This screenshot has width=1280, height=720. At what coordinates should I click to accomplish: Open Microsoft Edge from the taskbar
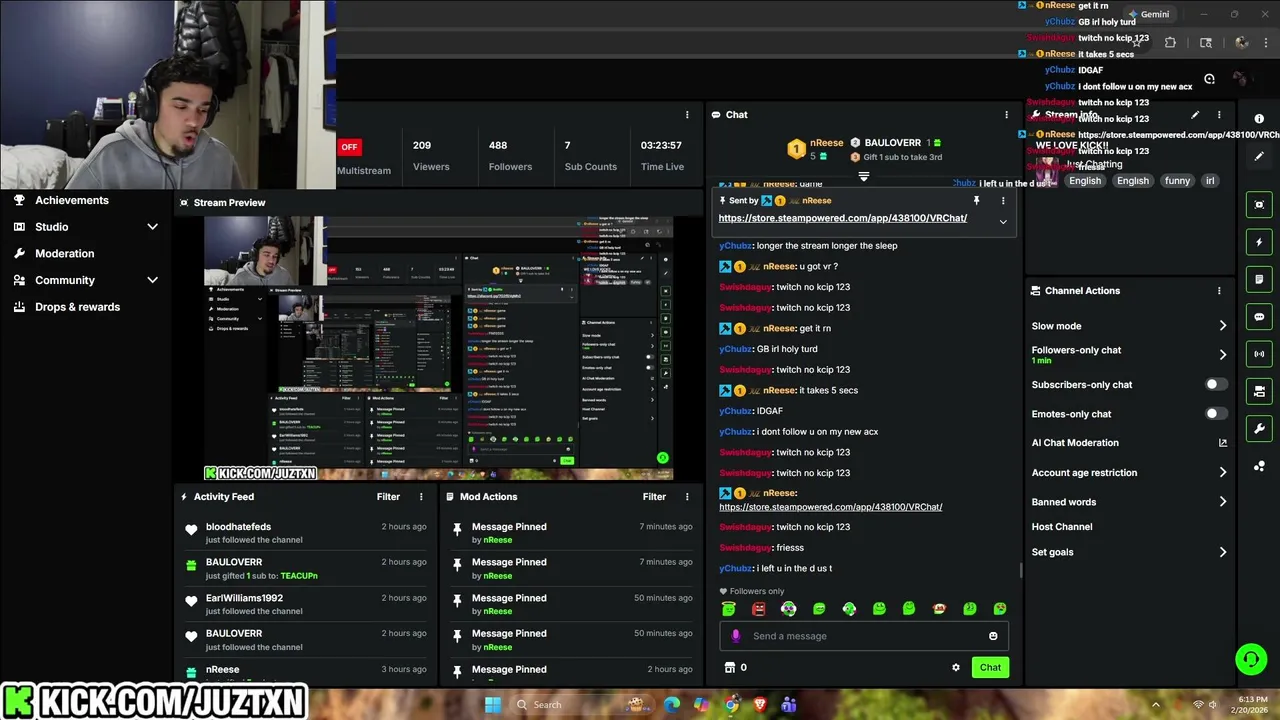(x=672, y=705)
